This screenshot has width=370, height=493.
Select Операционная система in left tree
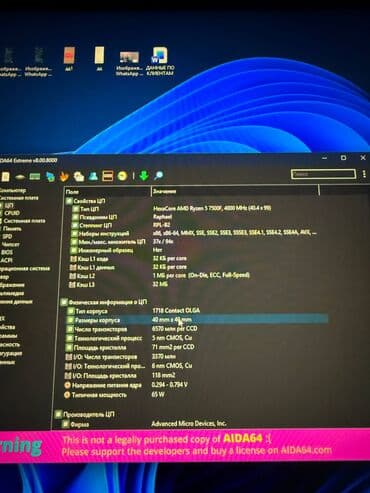pos(25,268)
